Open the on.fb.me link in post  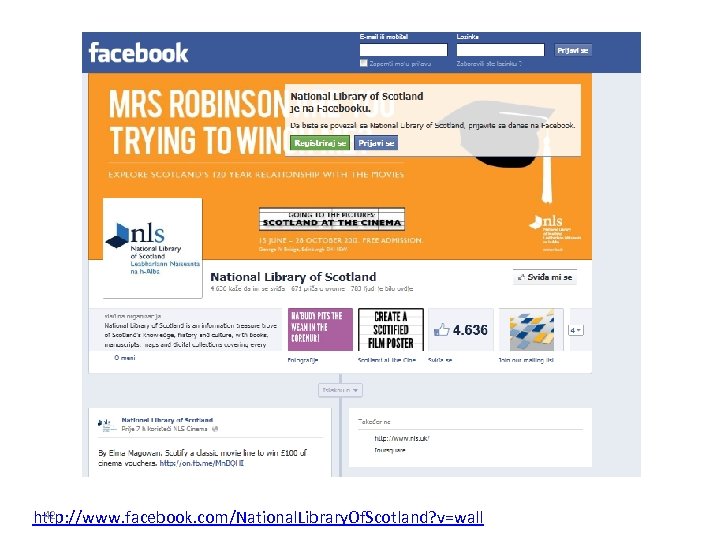[x=202, y=463]
